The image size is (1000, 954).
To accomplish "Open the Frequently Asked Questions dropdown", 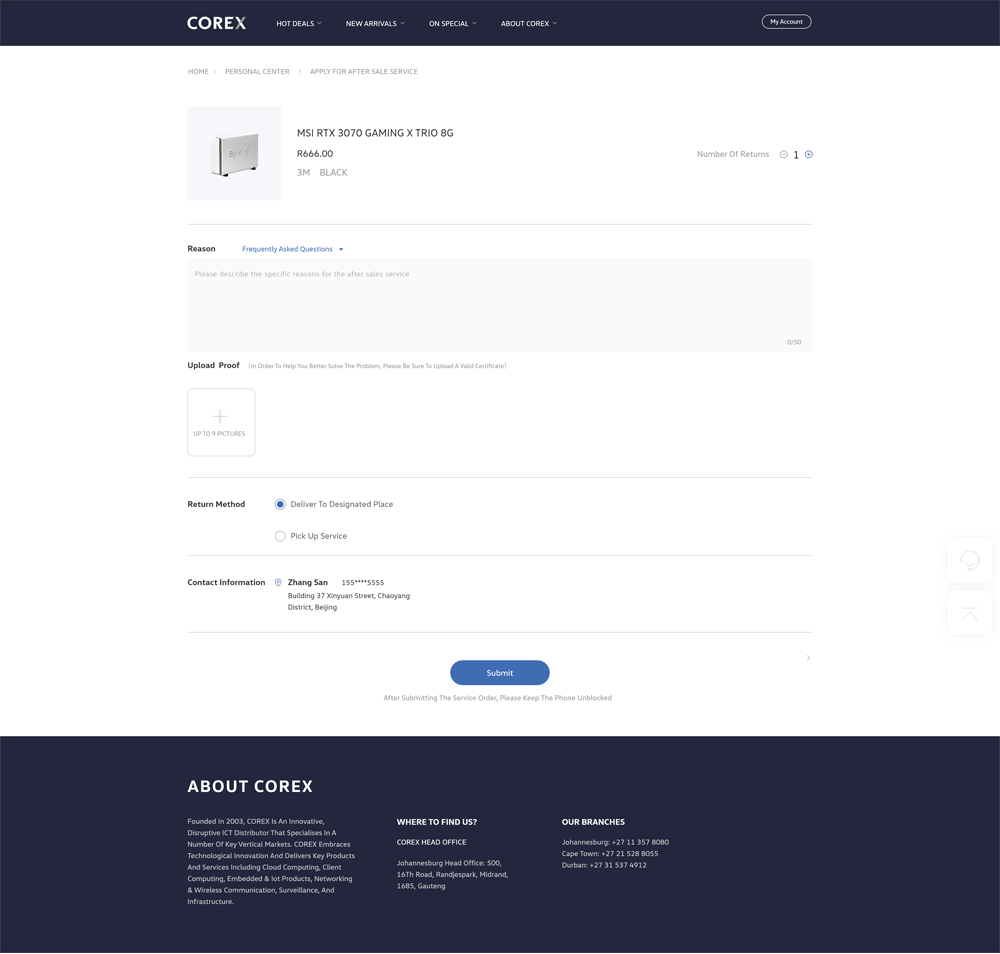I will tap(293, 249).
